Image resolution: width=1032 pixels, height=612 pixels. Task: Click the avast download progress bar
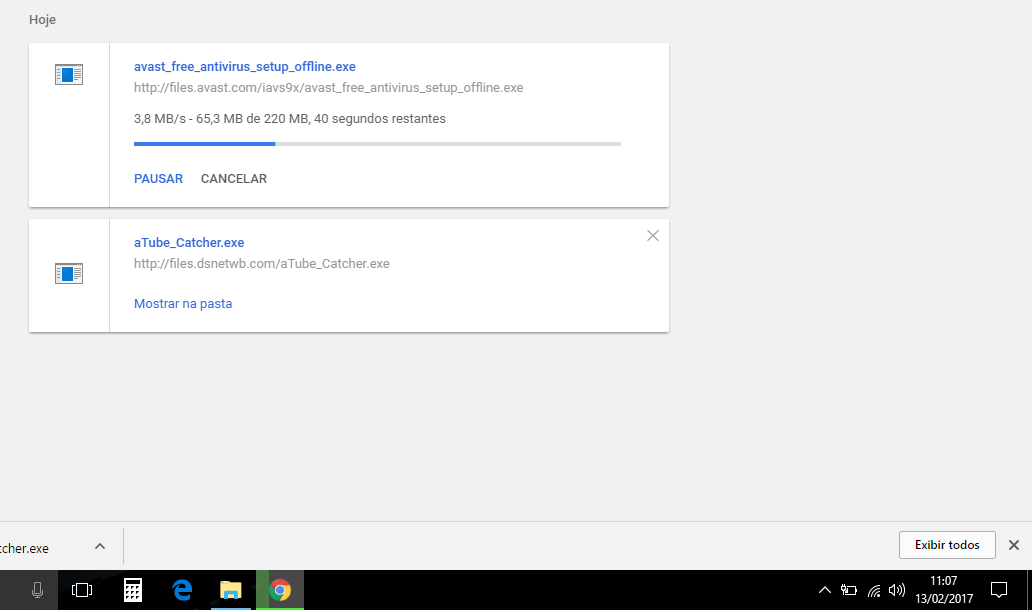[377, 143]
